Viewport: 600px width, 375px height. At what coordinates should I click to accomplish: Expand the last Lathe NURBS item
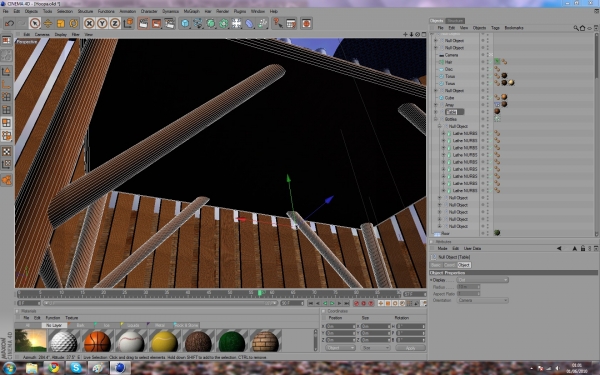coord(443,190)
